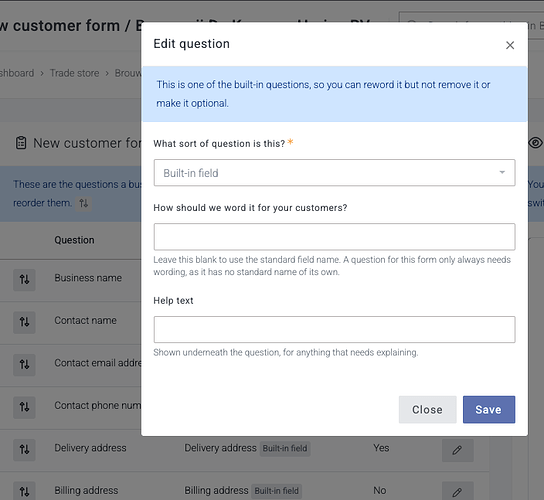Click reorder handle for Business name

(24, 280)
